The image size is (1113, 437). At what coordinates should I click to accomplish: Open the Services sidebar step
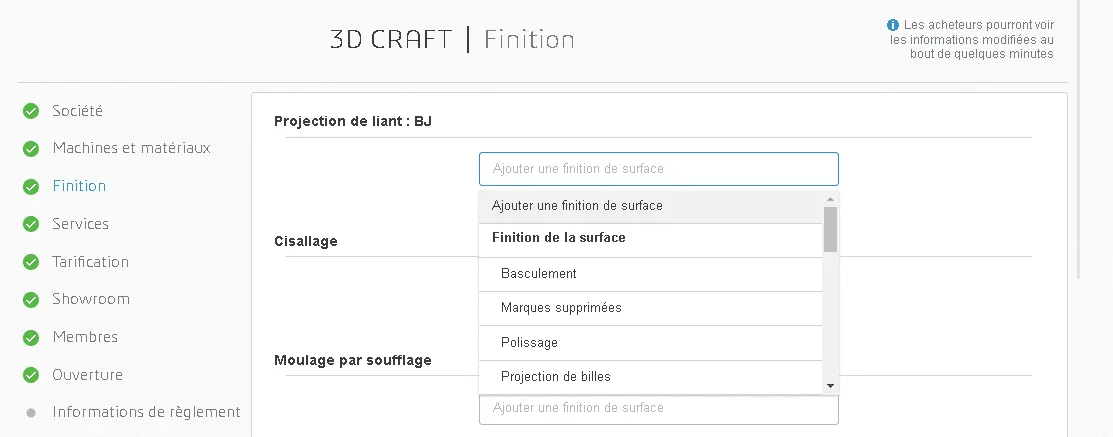pos(80,223)
